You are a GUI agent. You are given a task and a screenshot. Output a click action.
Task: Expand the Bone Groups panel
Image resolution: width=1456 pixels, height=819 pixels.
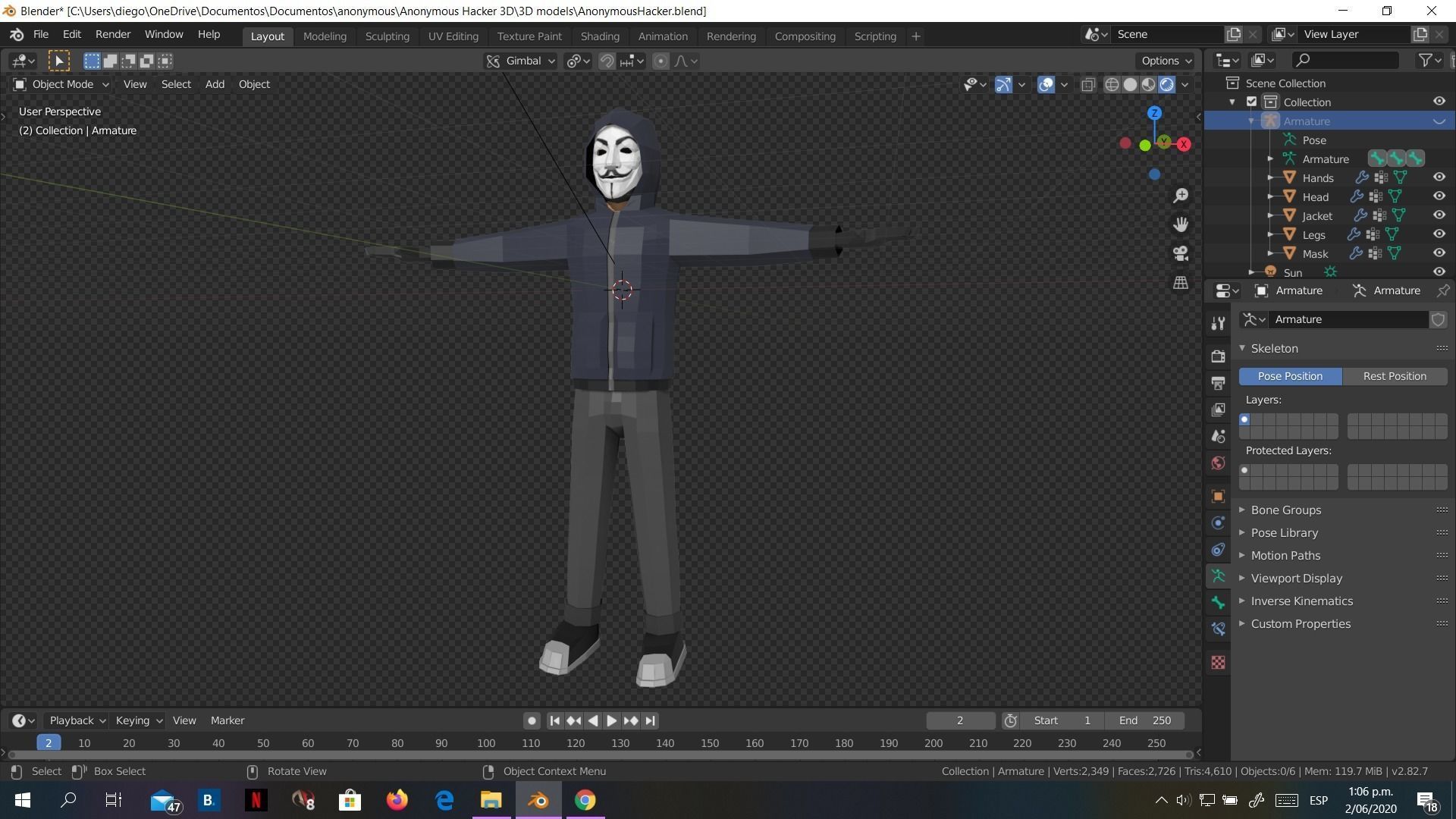[1285, 510]
